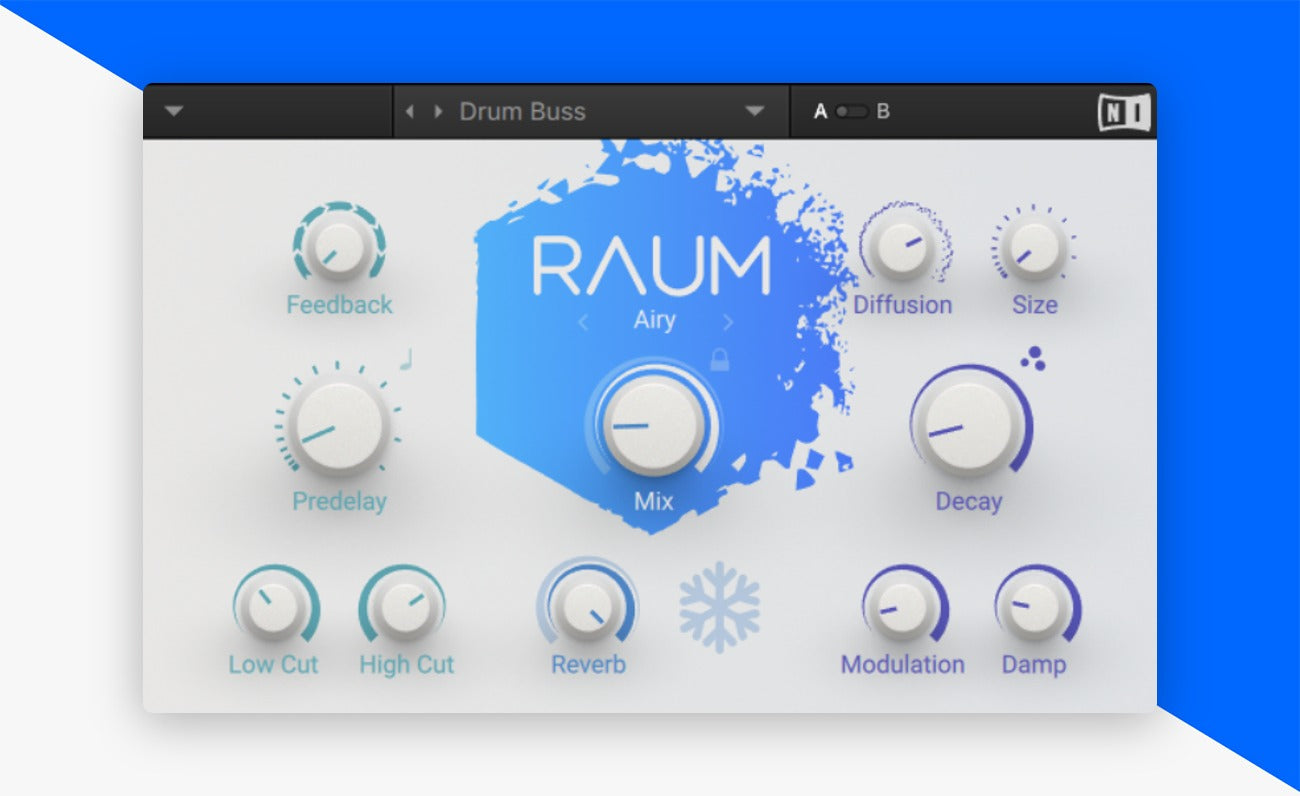Toggle the Predelay tempo sync note icon
This screenshot has width=1300, height=796.
pyautogui.click(x=406, y=359)
